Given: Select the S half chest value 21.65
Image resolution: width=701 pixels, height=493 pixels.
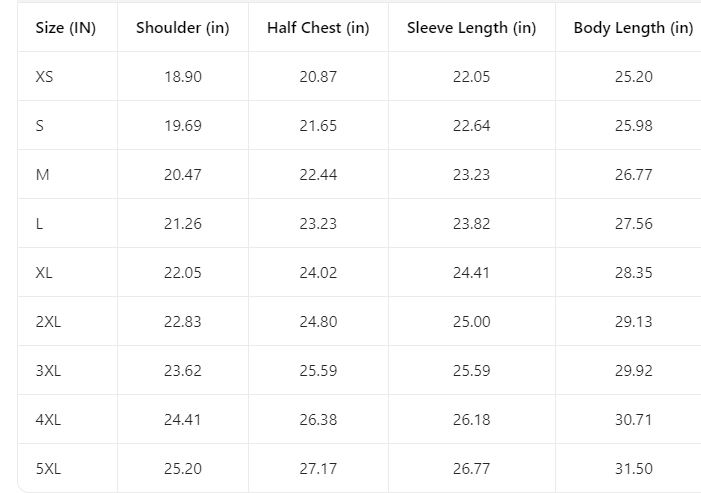Looking at the screenshot, I should (318, 126).
